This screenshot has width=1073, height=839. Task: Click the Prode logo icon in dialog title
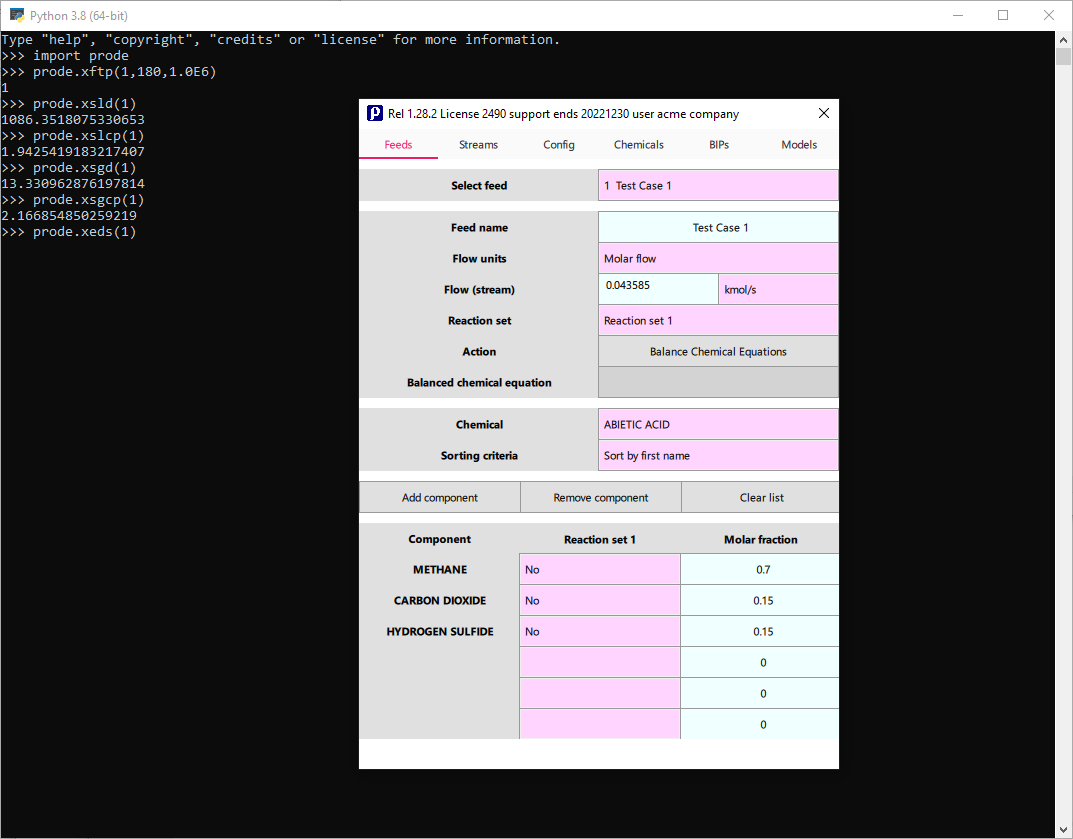click(x=374, y=114)
